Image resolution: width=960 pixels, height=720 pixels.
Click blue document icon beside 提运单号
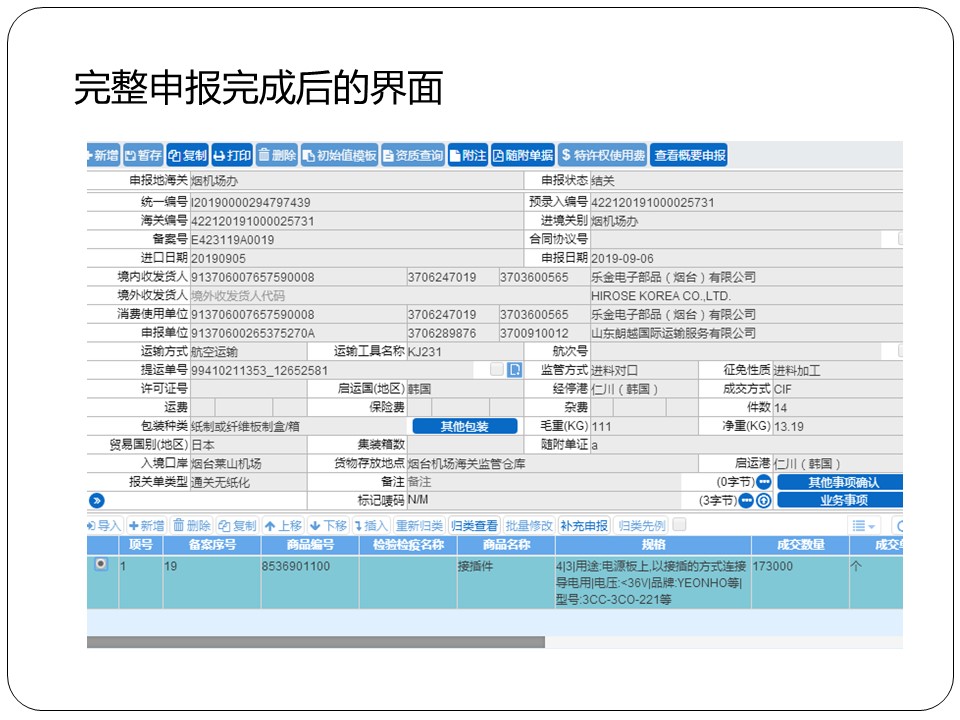click(x=515, y=370)
